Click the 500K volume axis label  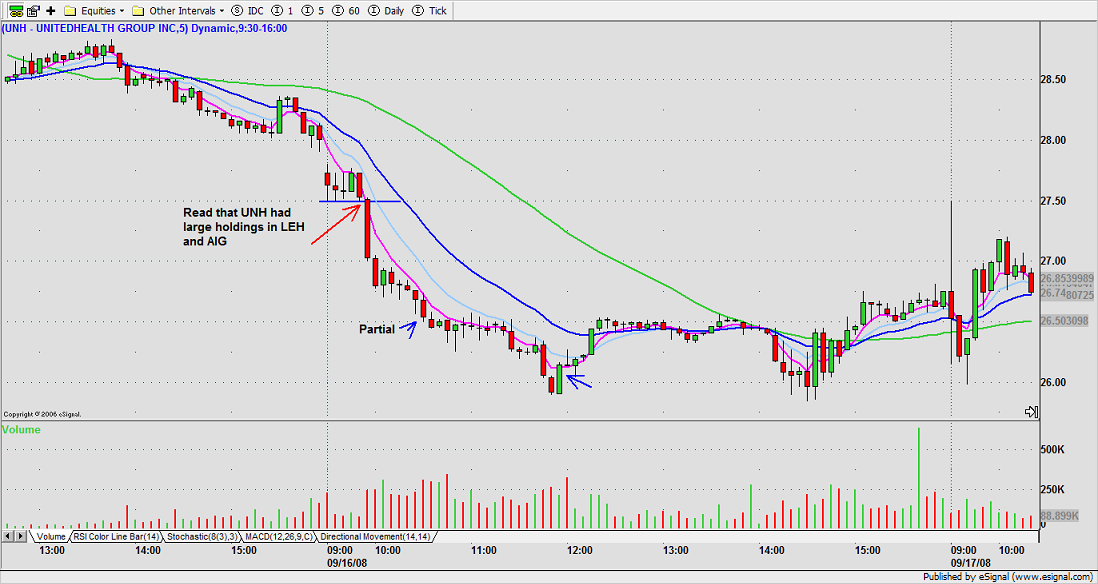pyautogui.click(x=1053, y=450)
